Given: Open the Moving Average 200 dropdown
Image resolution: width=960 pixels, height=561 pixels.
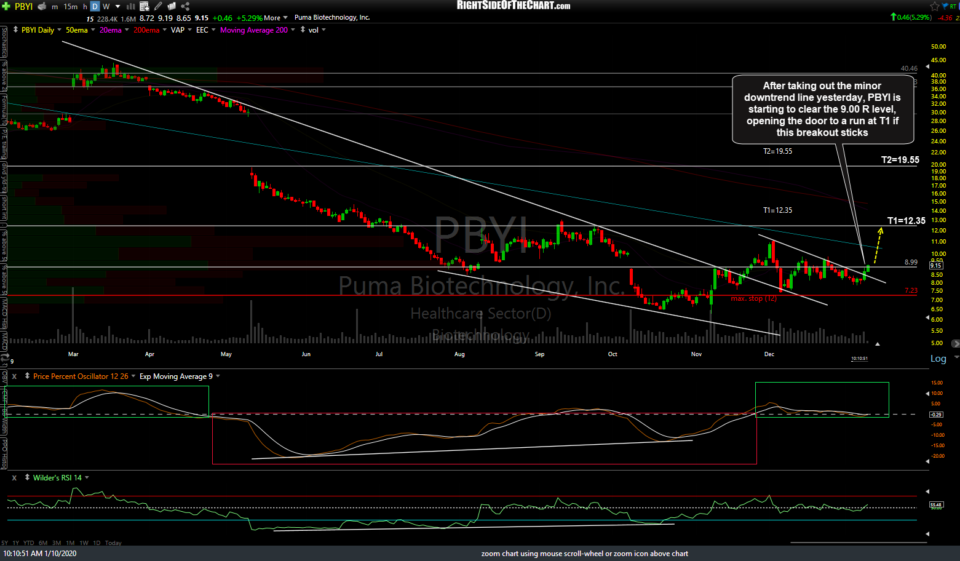Looking at the screenshot, I should (x=293, y=30).
